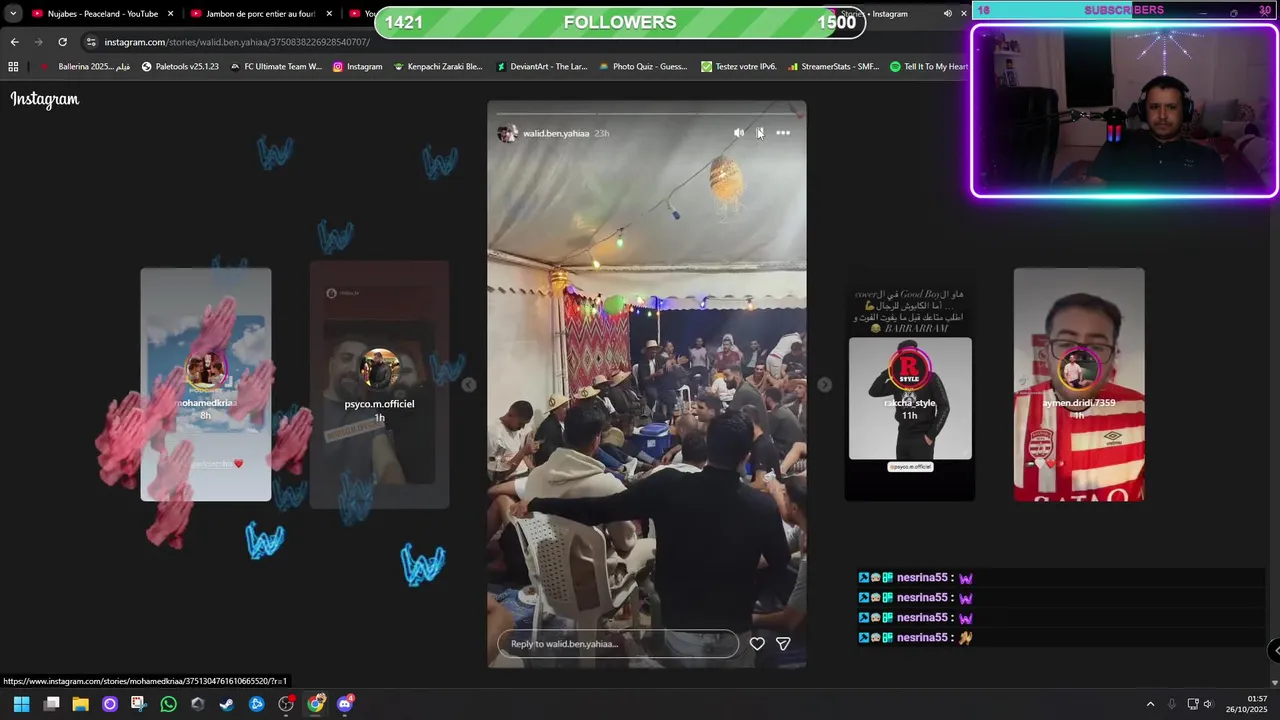
Task: Open the browser tab search dropdown
Action: coord(12,14)
